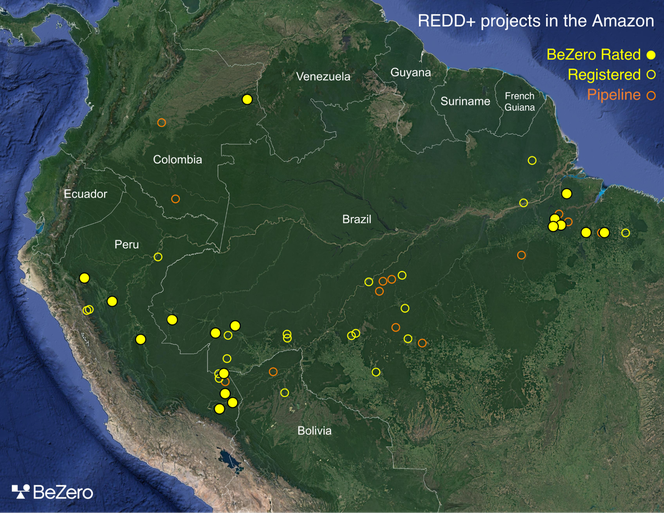Click the hollow yellow legend circle for Registered
664x513 pixels.
[x=651, y=75]
